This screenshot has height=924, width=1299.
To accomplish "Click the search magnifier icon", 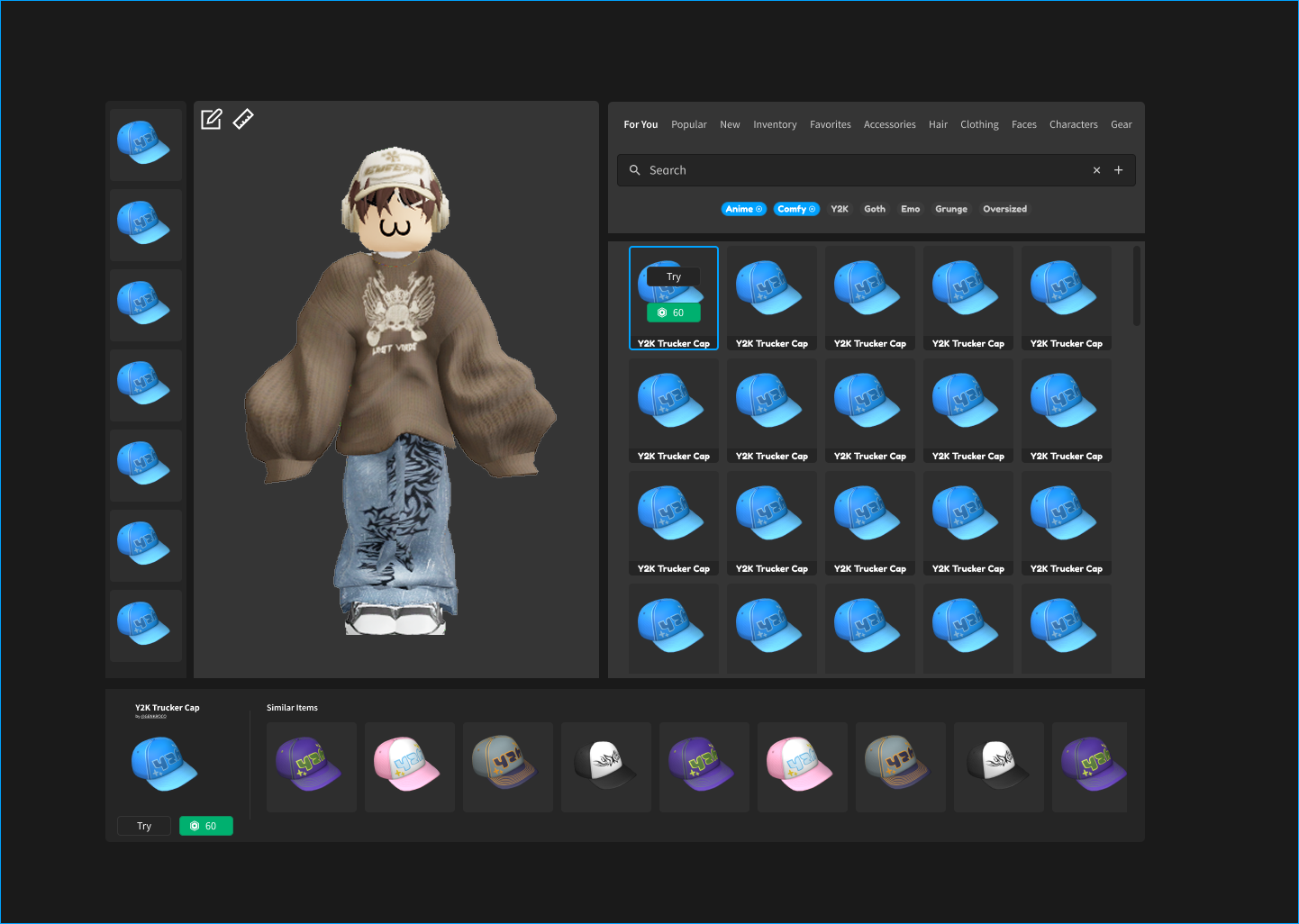I will pyautogui.click(x=635, y=170).
